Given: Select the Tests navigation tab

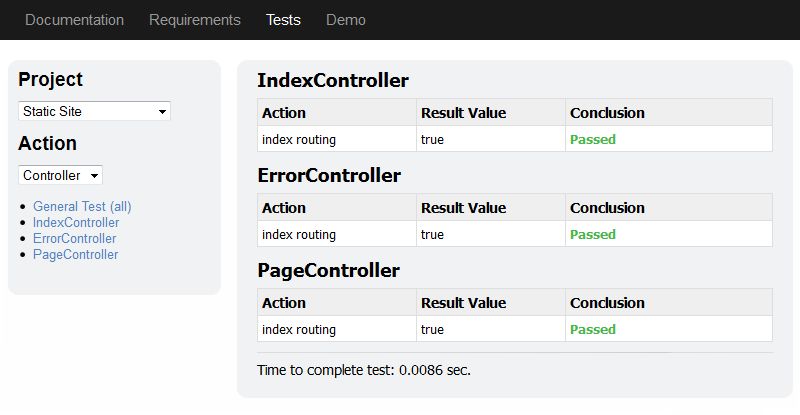Looking at the screenshot, I should [x=283, y=20].
